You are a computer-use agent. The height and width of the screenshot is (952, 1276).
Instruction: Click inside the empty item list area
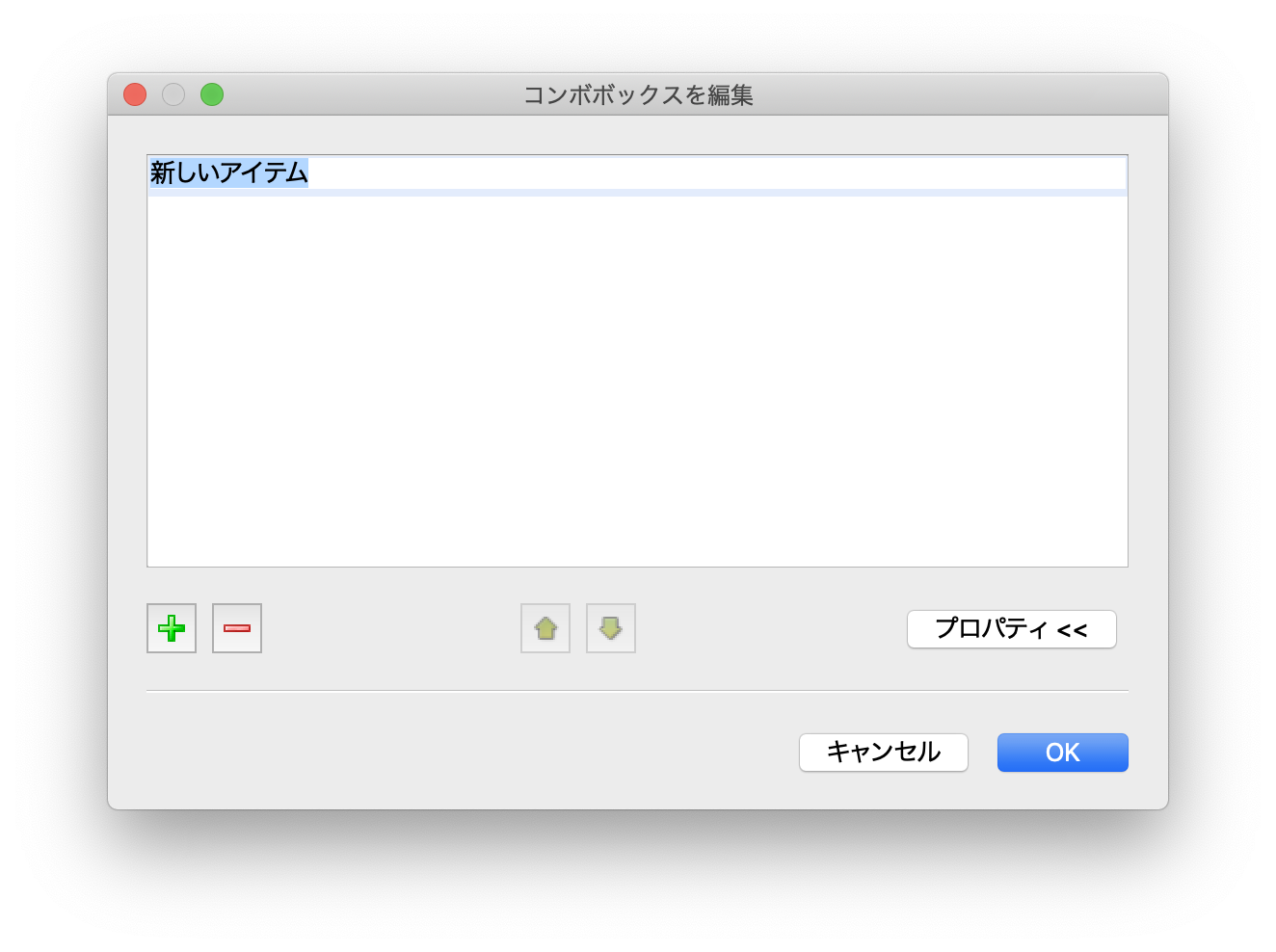point(636,385)
